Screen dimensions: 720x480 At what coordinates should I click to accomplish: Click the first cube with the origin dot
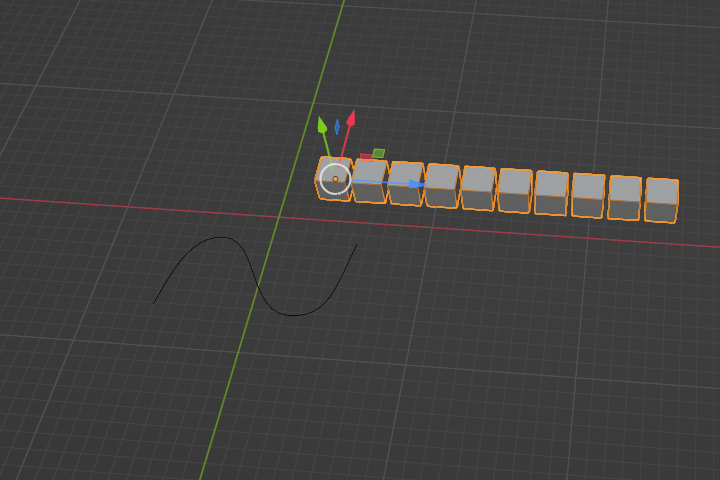click(x=333, y=179)
